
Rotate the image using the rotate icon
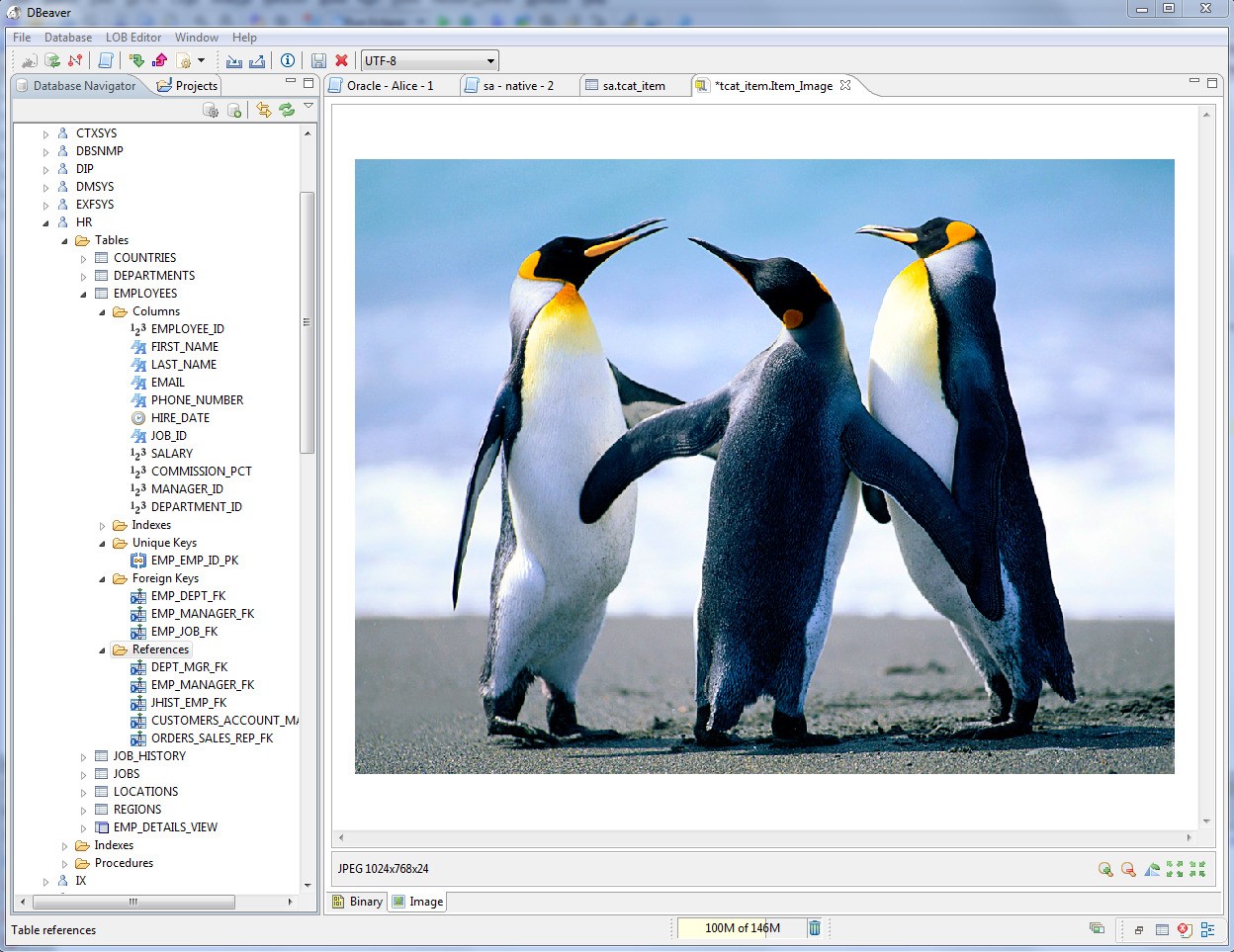1152,869
